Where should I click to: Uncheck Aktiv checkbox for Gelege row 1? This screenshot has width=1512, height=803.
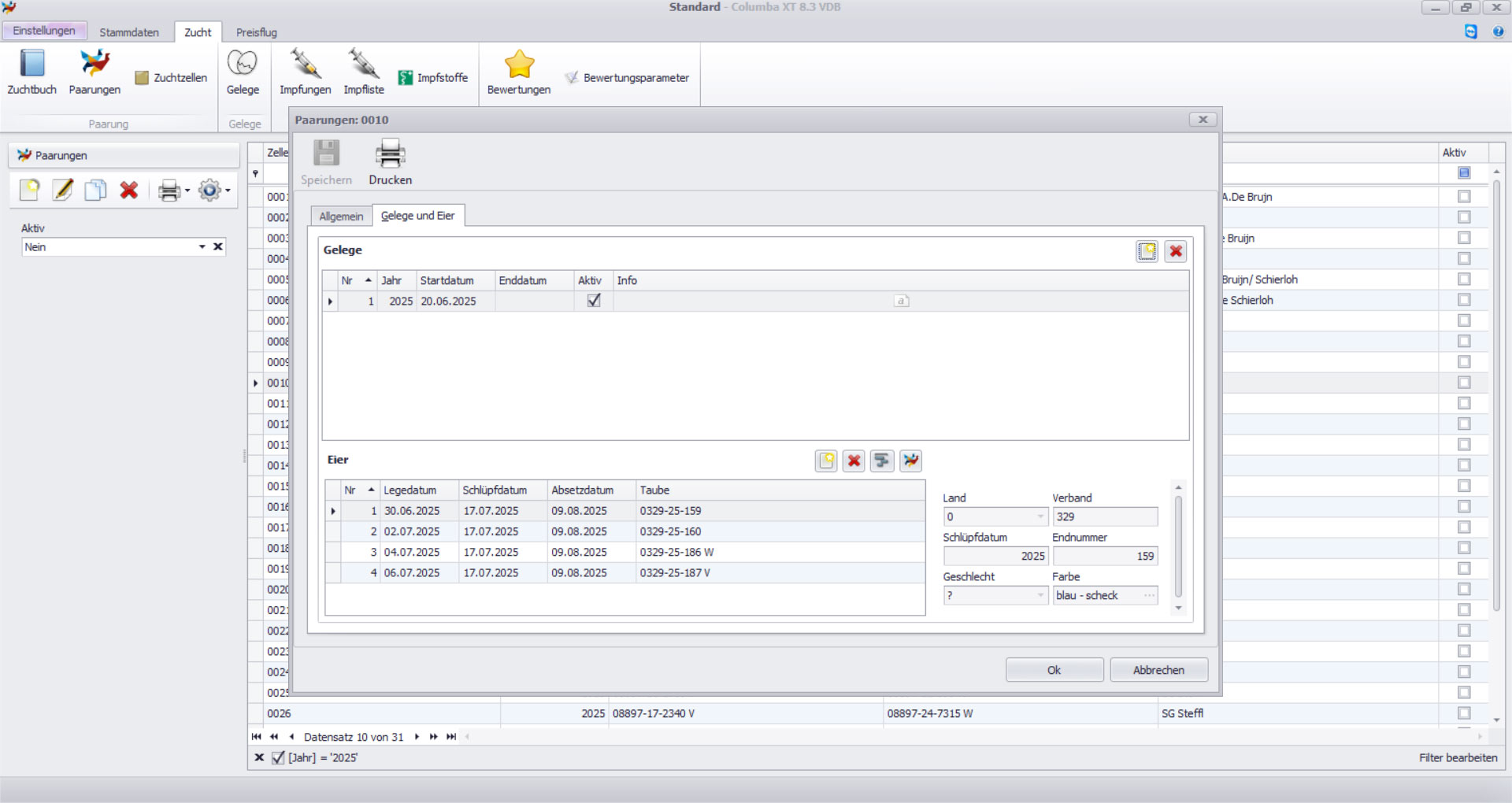(x=594, y=301)
